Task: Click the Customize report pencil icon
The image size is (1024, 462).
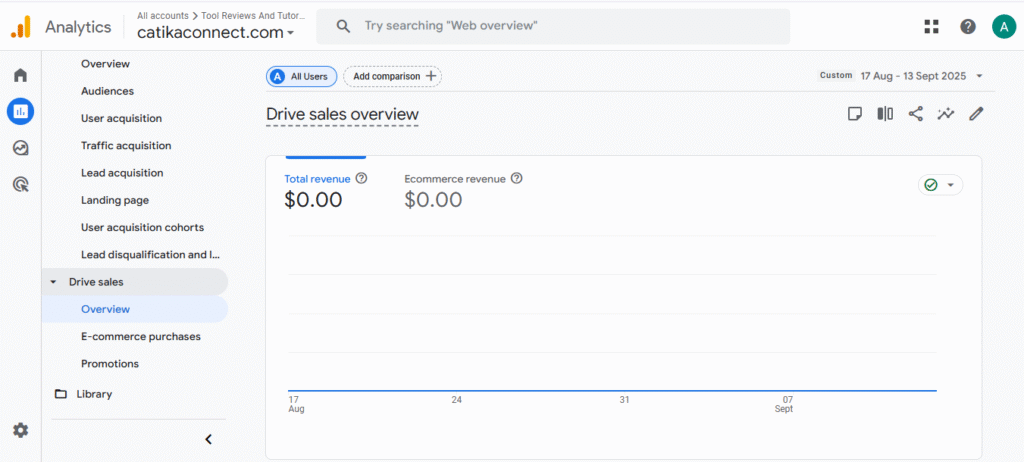Action: [x=976, y=114]
